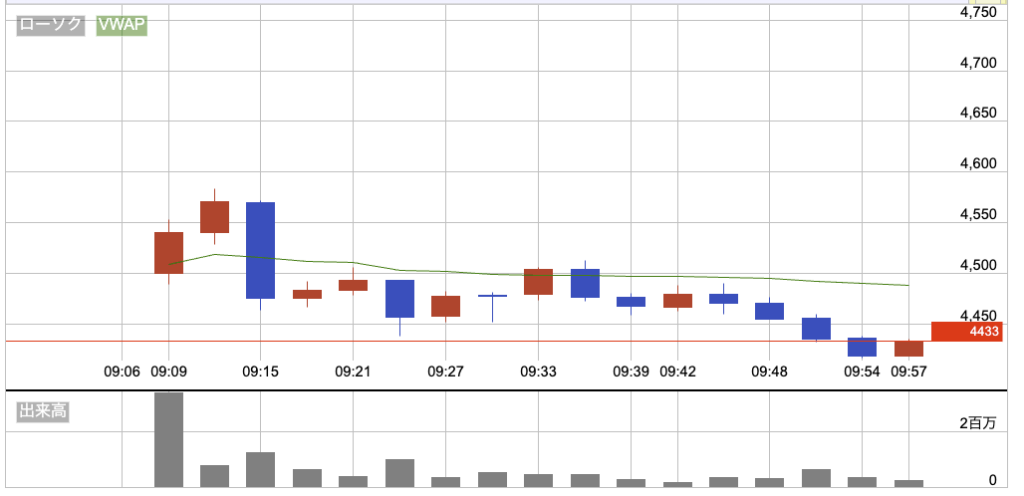Click the tallest volume bar at 09:09
Image resolution: width=1024 pixels, height=496 pixels.
coord(168,439)
